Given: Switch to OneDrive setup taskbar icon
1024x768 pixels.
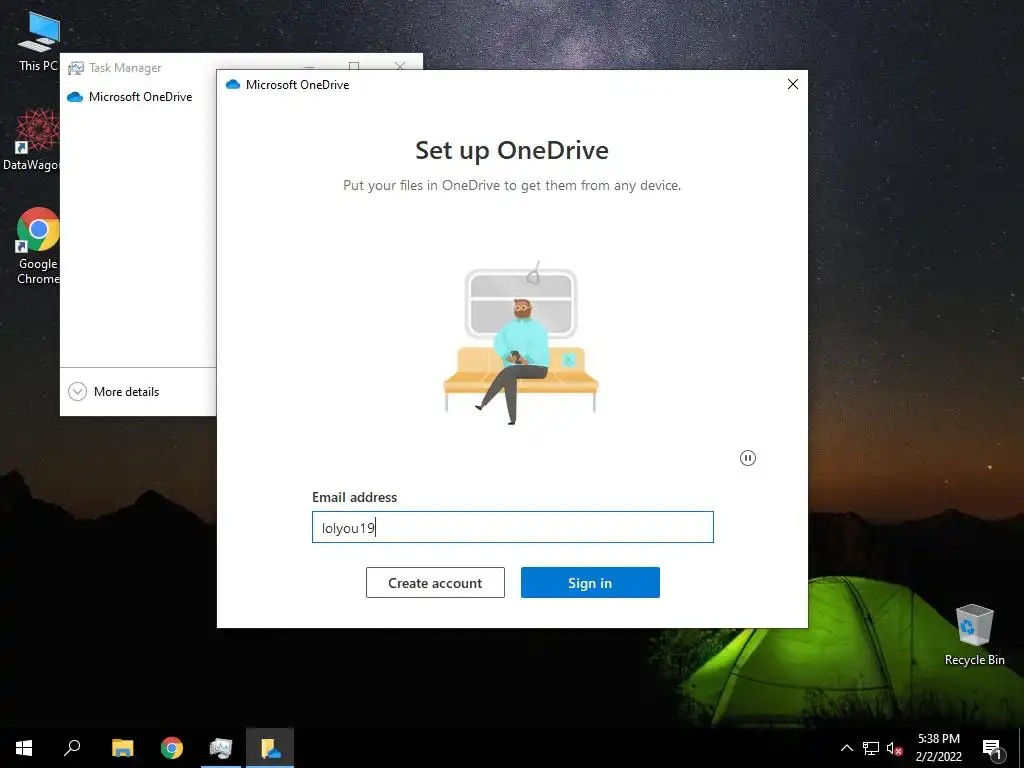Looking at the screenshot, I should pos(270,748).
